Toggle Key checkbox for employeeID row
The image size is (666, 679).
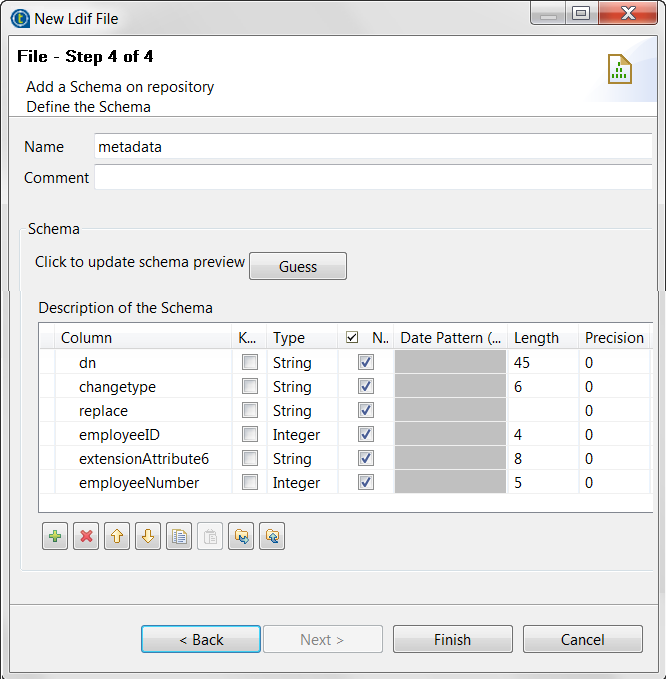tap(250, 434)
